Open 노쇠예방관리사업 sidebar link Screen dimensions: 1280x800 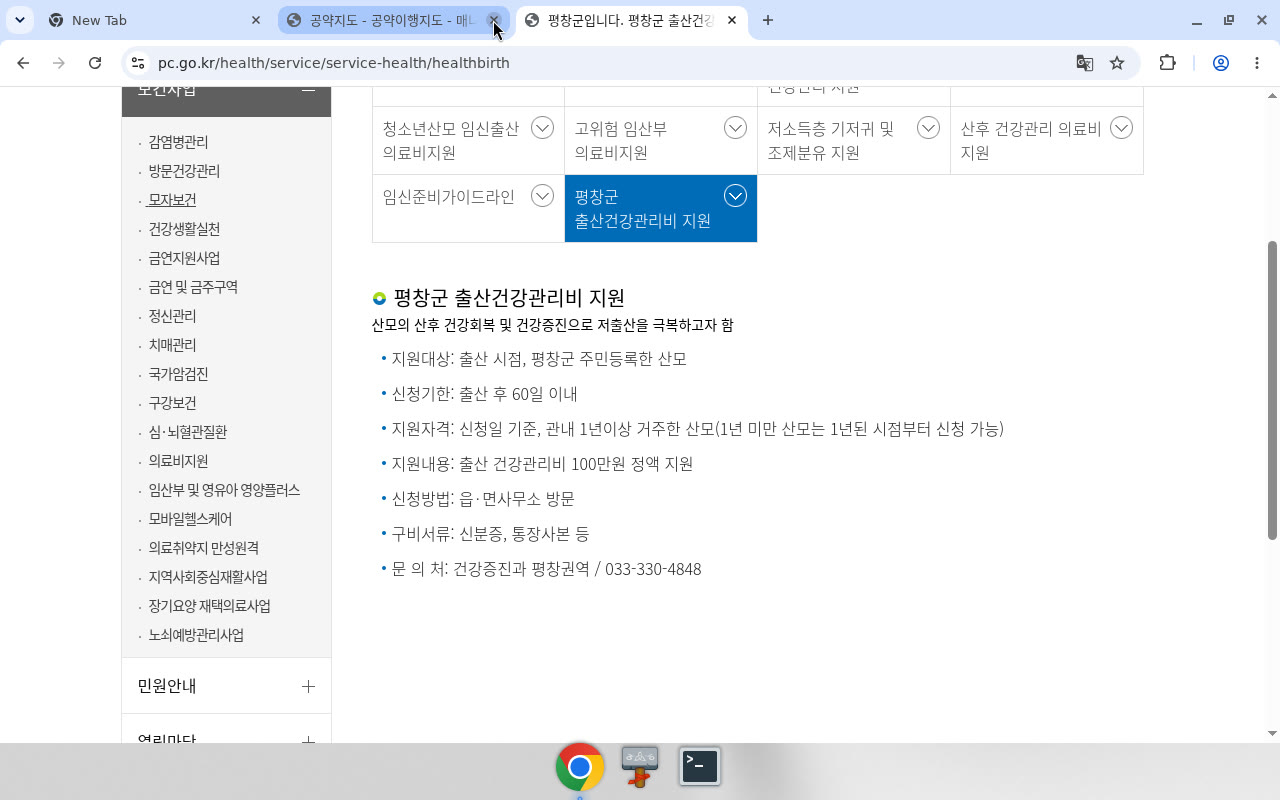(196, 635)
